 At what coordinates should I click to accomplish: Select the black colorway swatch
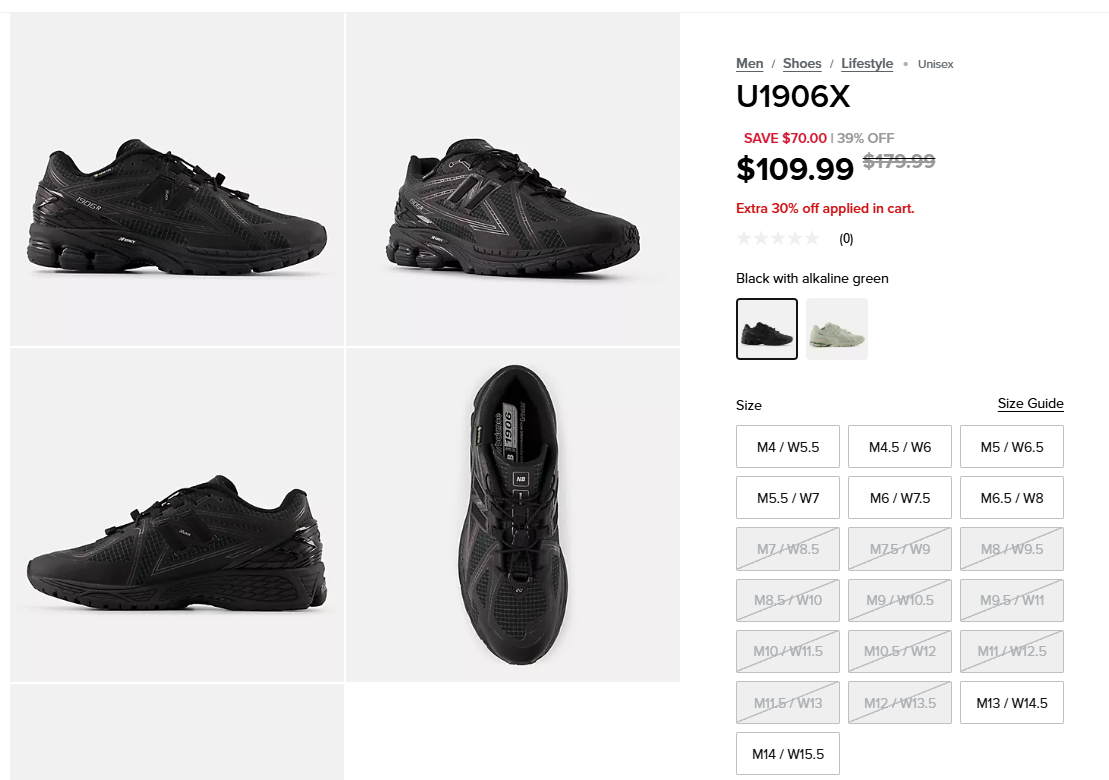pyautogui.click(x=767, y=329)
